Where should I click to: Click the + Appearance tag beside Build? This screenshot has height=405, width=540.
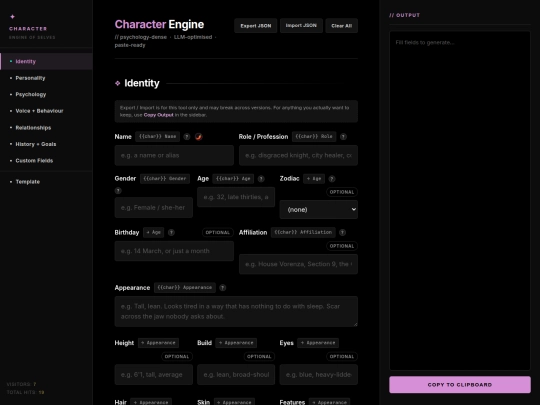(x=236, y=343)
